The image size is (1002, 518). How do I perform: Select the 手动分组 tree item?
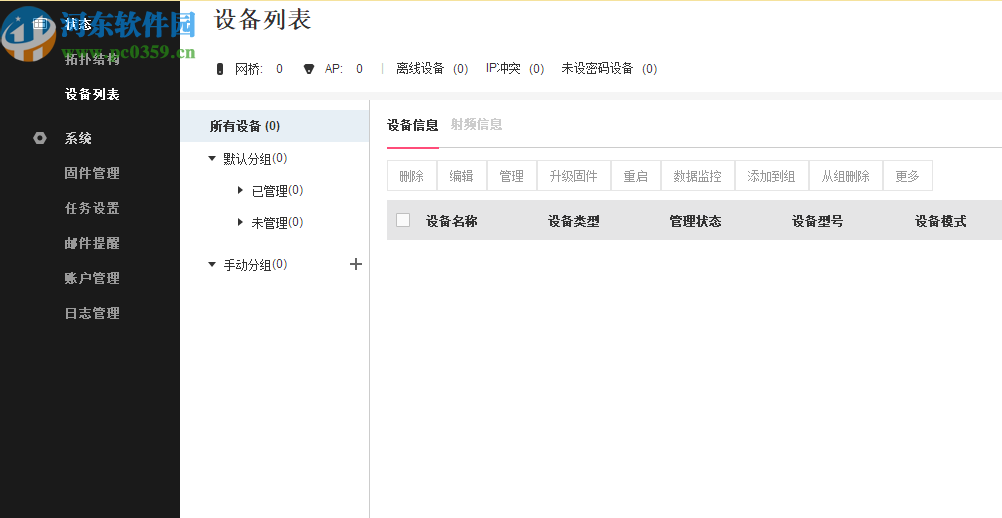[x=255, y=264]
